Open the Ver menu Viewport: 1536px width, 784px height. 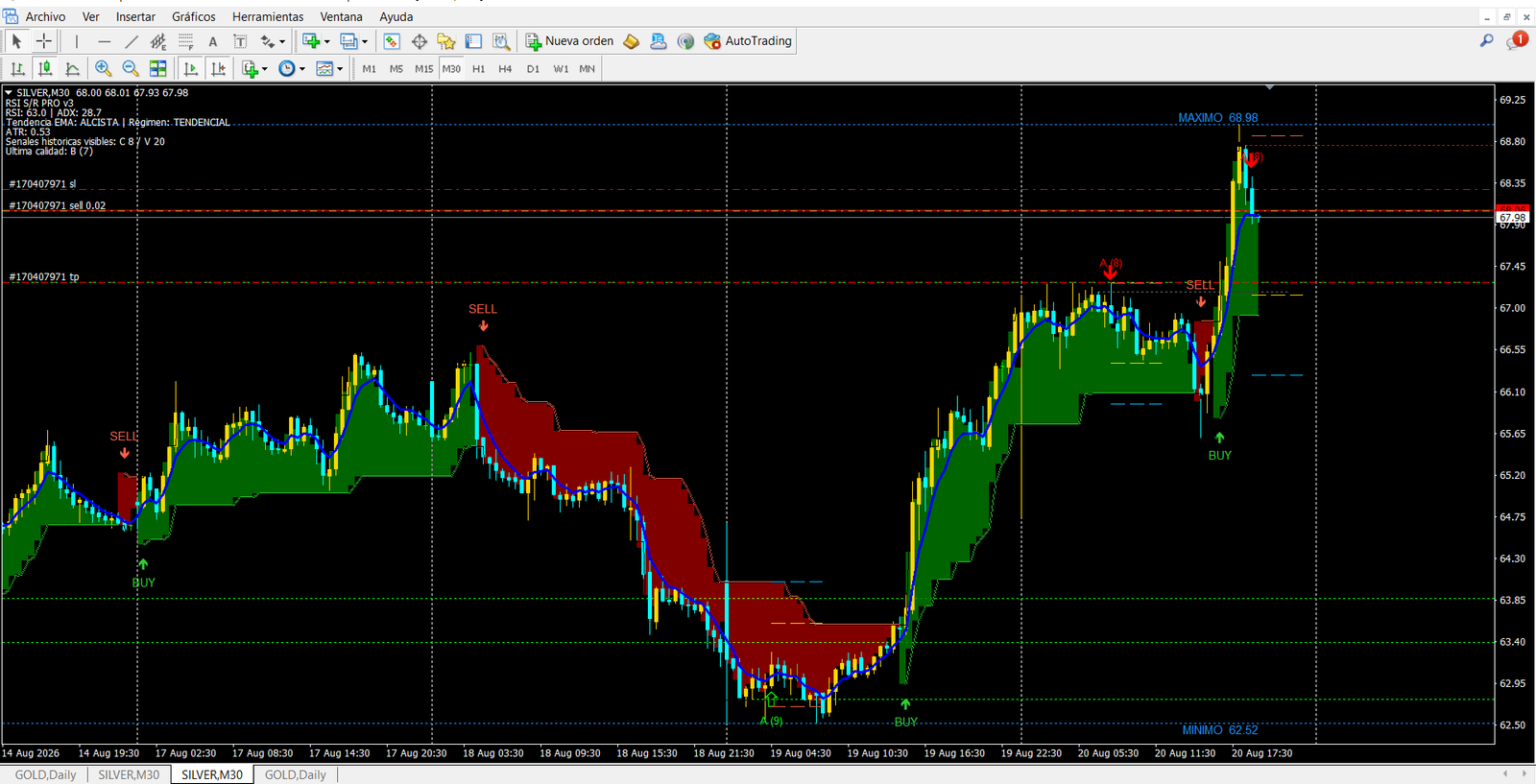(91, 16)
